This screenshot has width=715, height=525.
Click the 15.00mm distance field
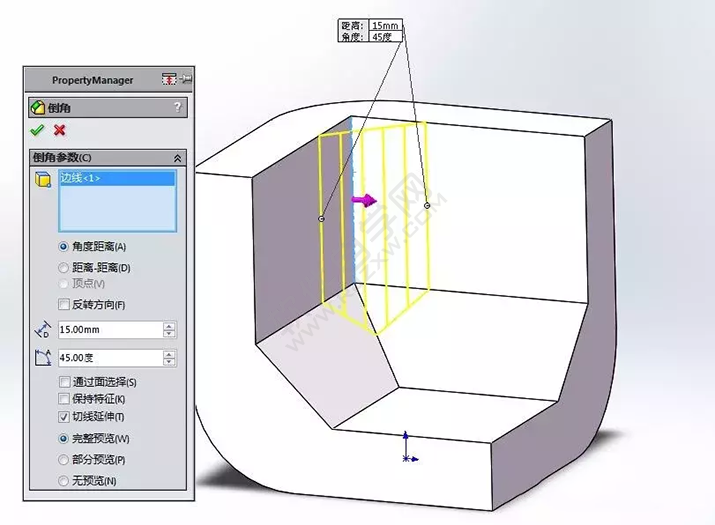[110, 330]
